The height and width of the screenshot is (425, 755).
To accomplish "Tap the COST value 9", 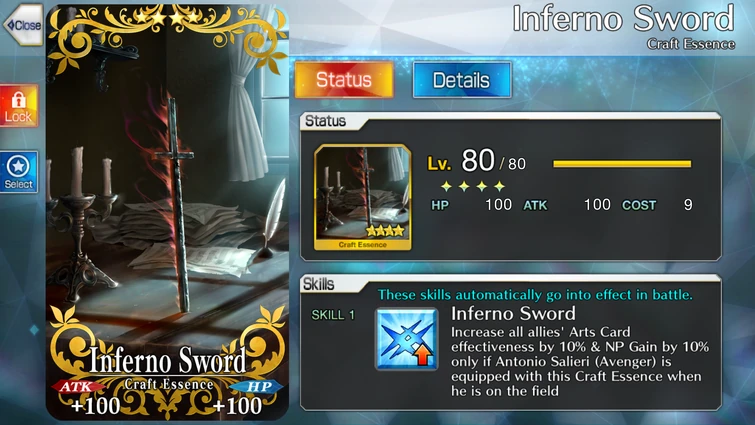I will tap(688, 205).
